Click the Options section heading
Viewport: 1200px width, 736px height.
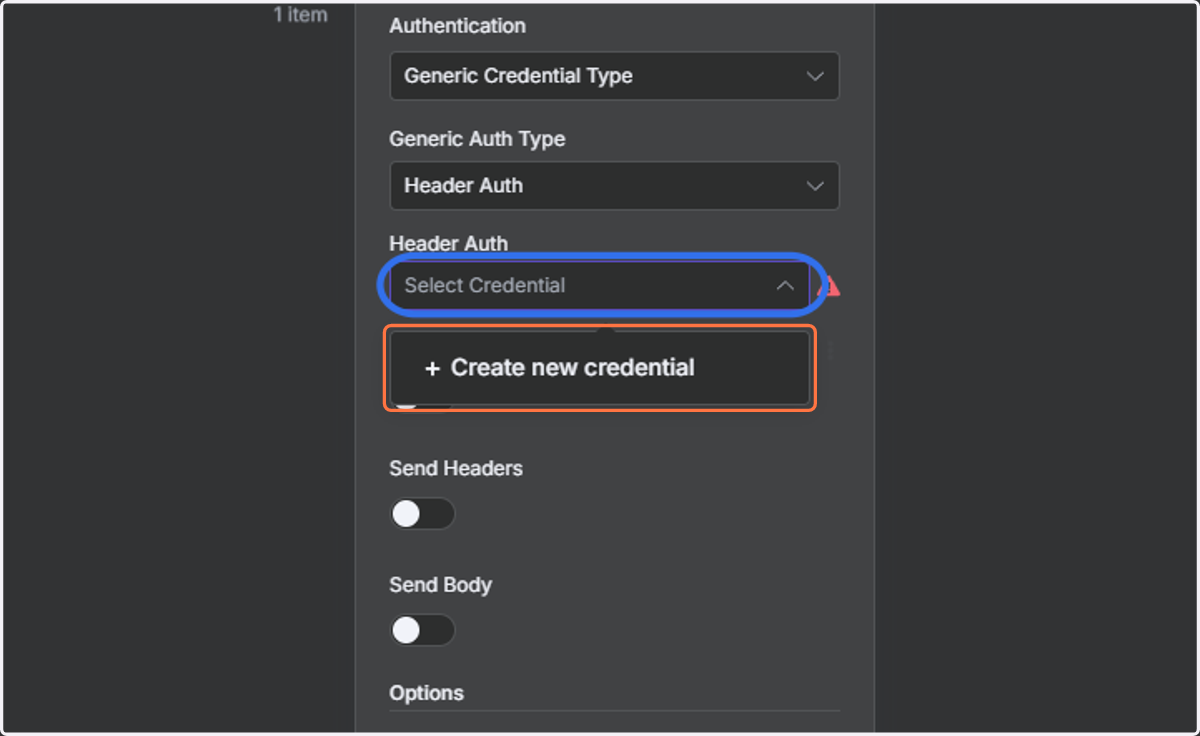pos(426,693)
